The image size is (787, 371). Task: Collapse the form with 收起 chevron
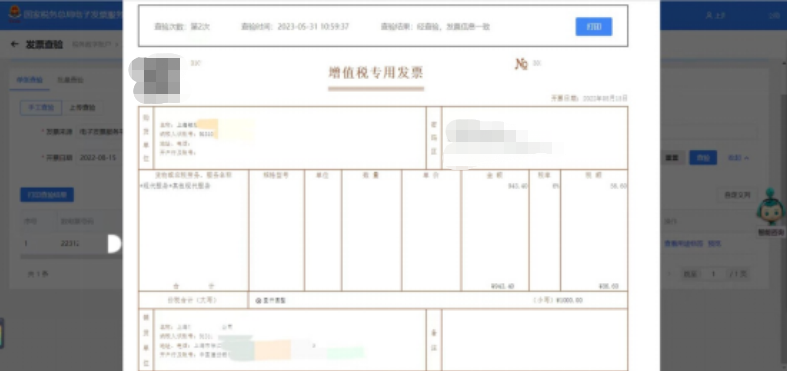click(738, 158)
